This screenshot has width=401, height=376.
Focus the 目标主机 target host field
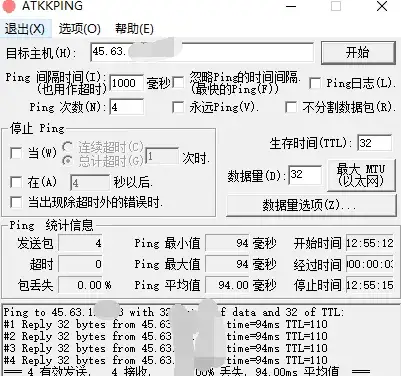(x=202, y=52)
